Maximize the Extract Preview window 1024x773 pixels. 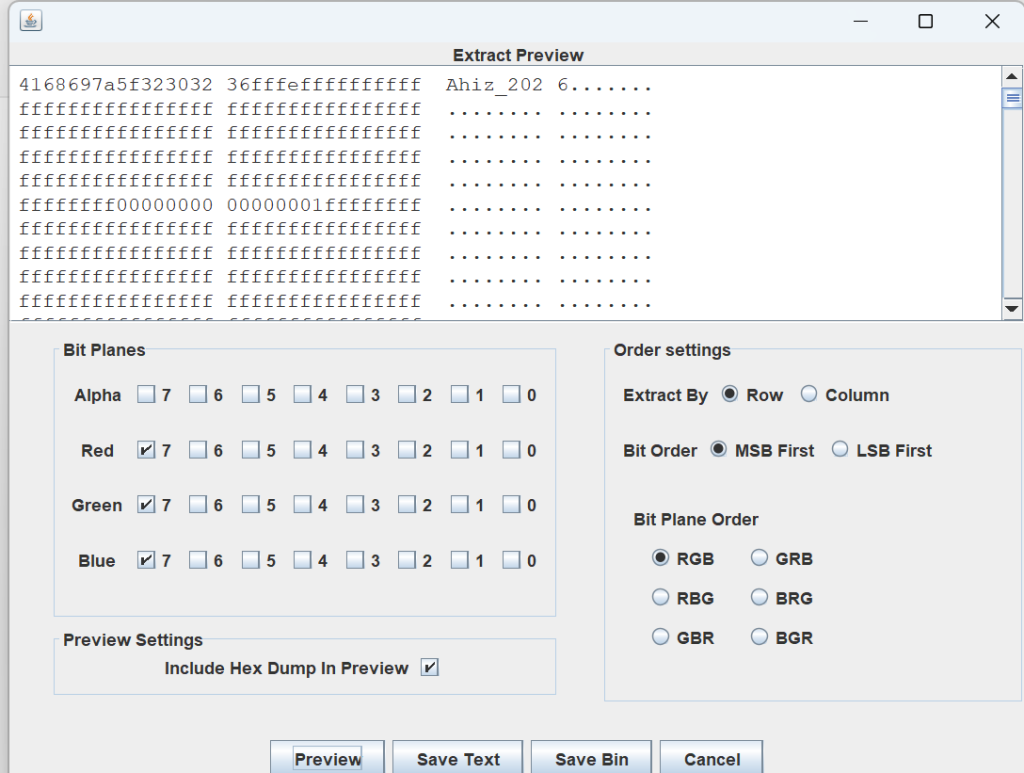point(925,21)
